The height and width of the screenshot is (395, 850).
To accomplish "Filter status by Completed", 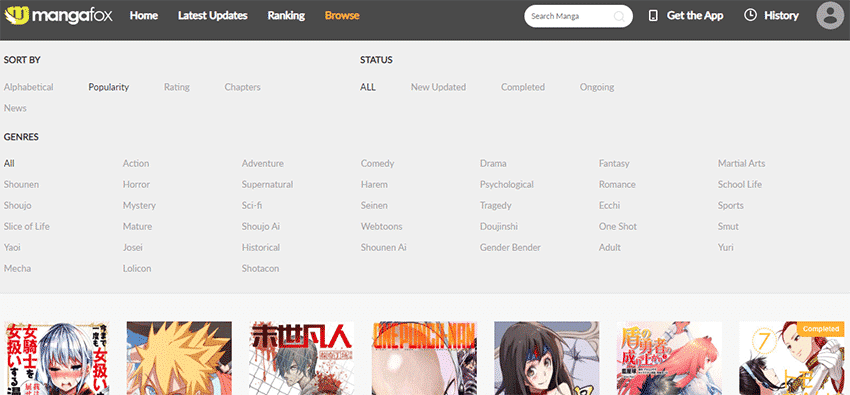I will (523, 87).
